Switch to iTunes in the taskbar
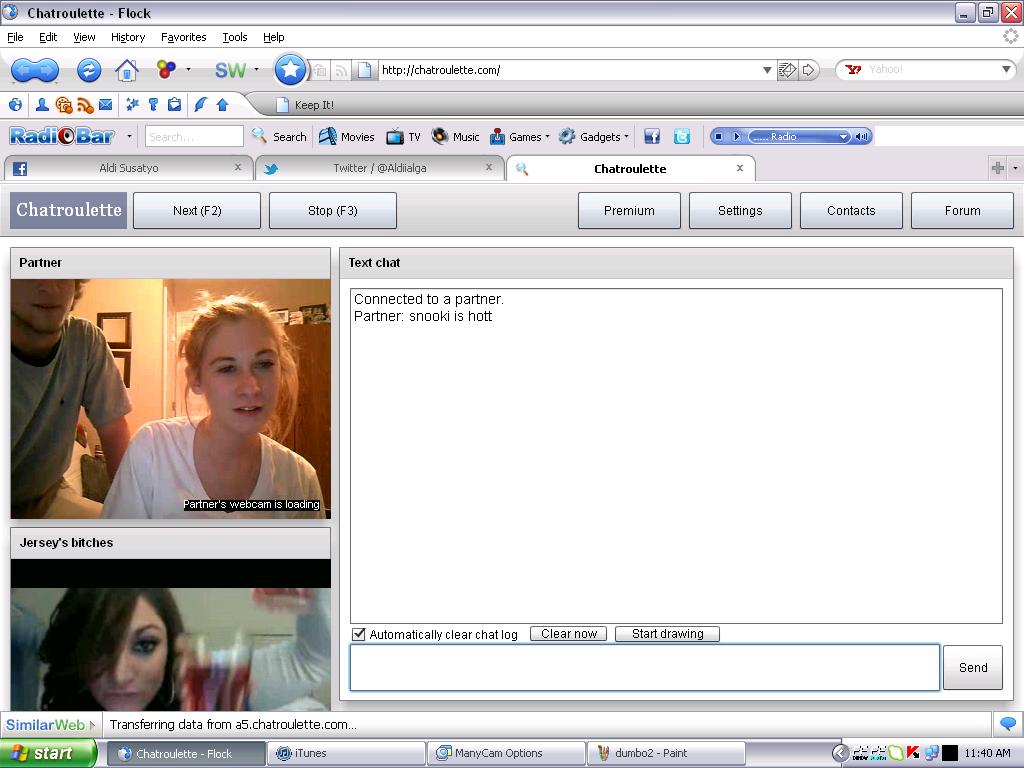Screen dimensions: 1024x768 click(347, 753)
